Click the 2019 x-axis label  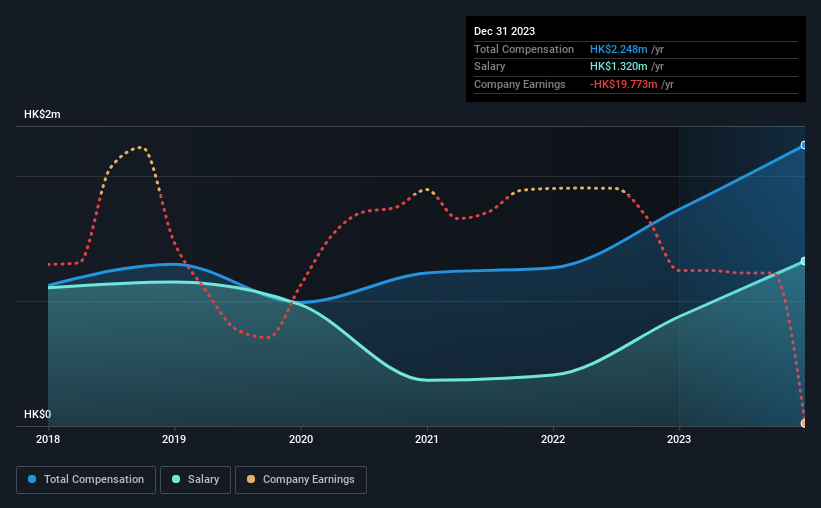coord(174,439)
